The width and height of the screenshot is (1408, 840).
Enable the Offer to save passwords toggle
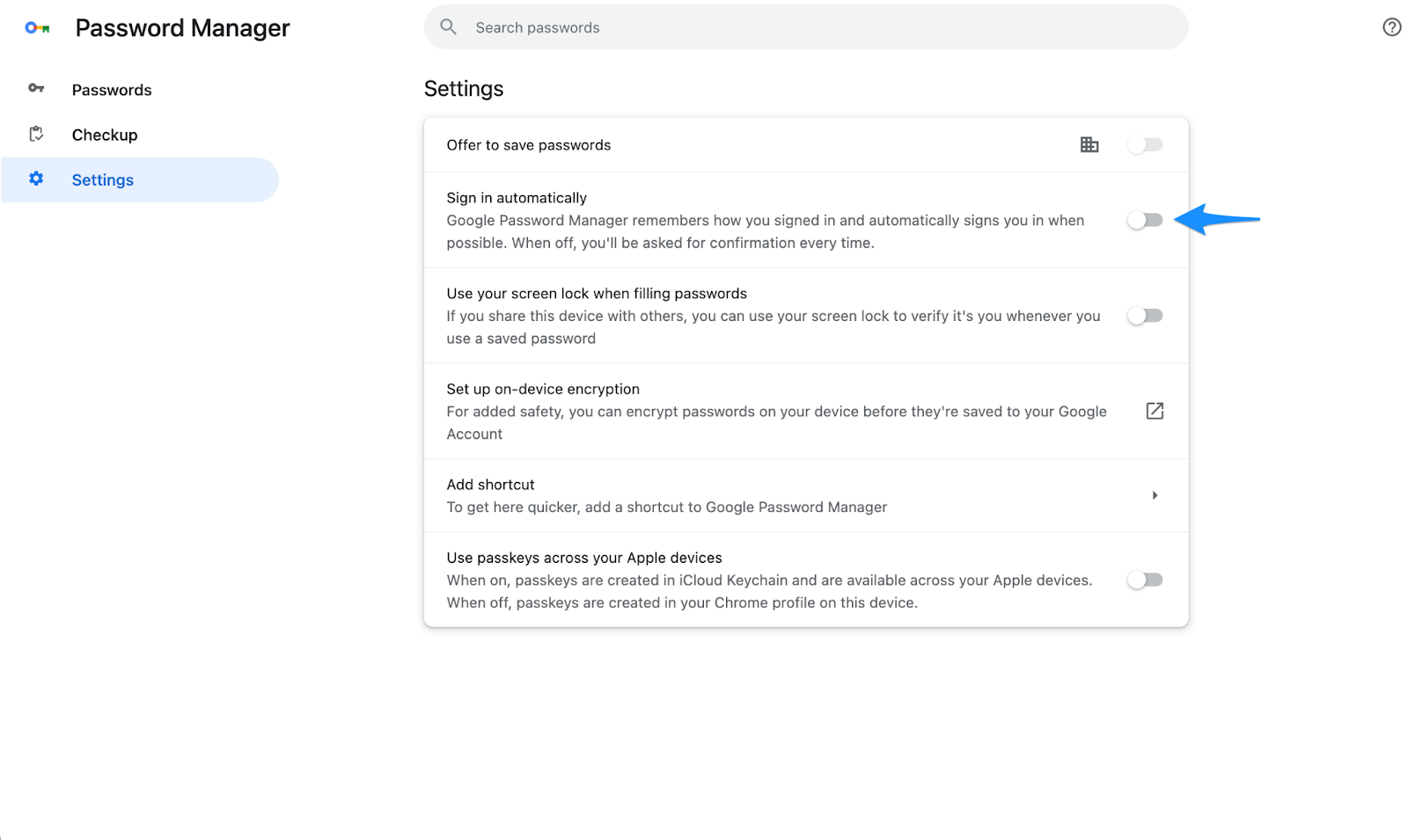click(1146, 144)
